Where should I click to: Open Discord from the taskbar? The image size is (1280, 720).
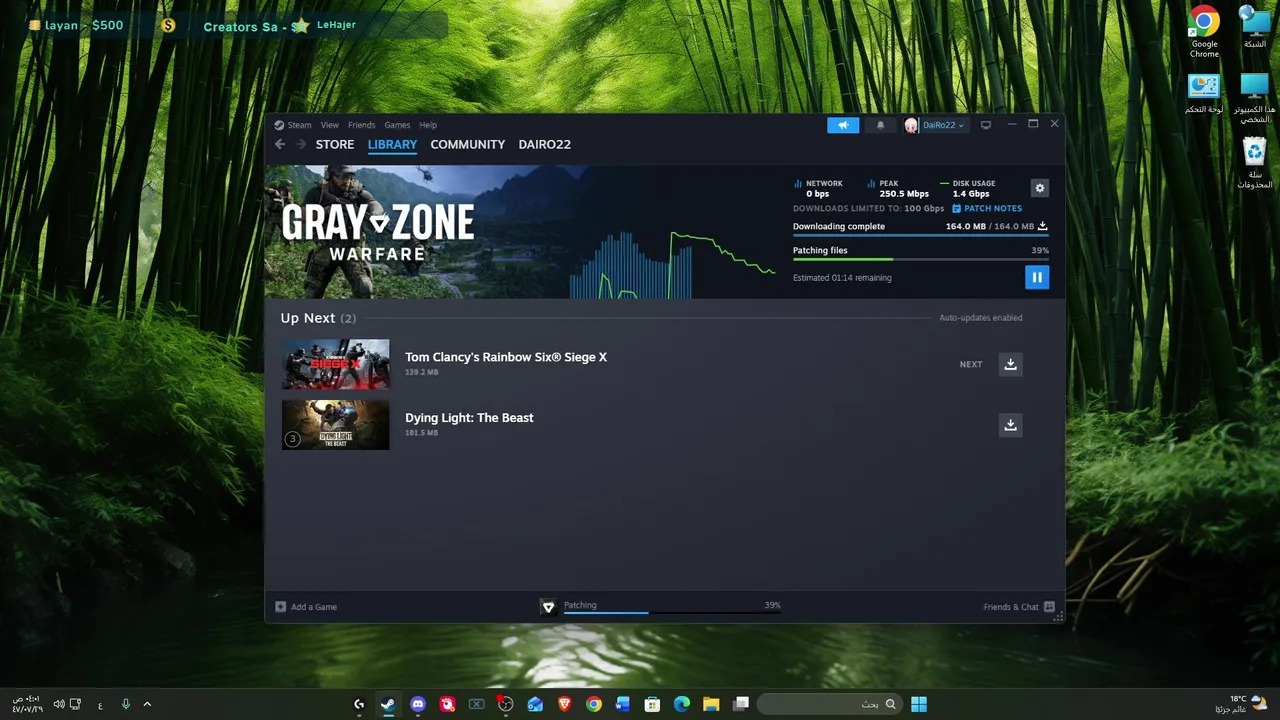(x=418, y=704)
